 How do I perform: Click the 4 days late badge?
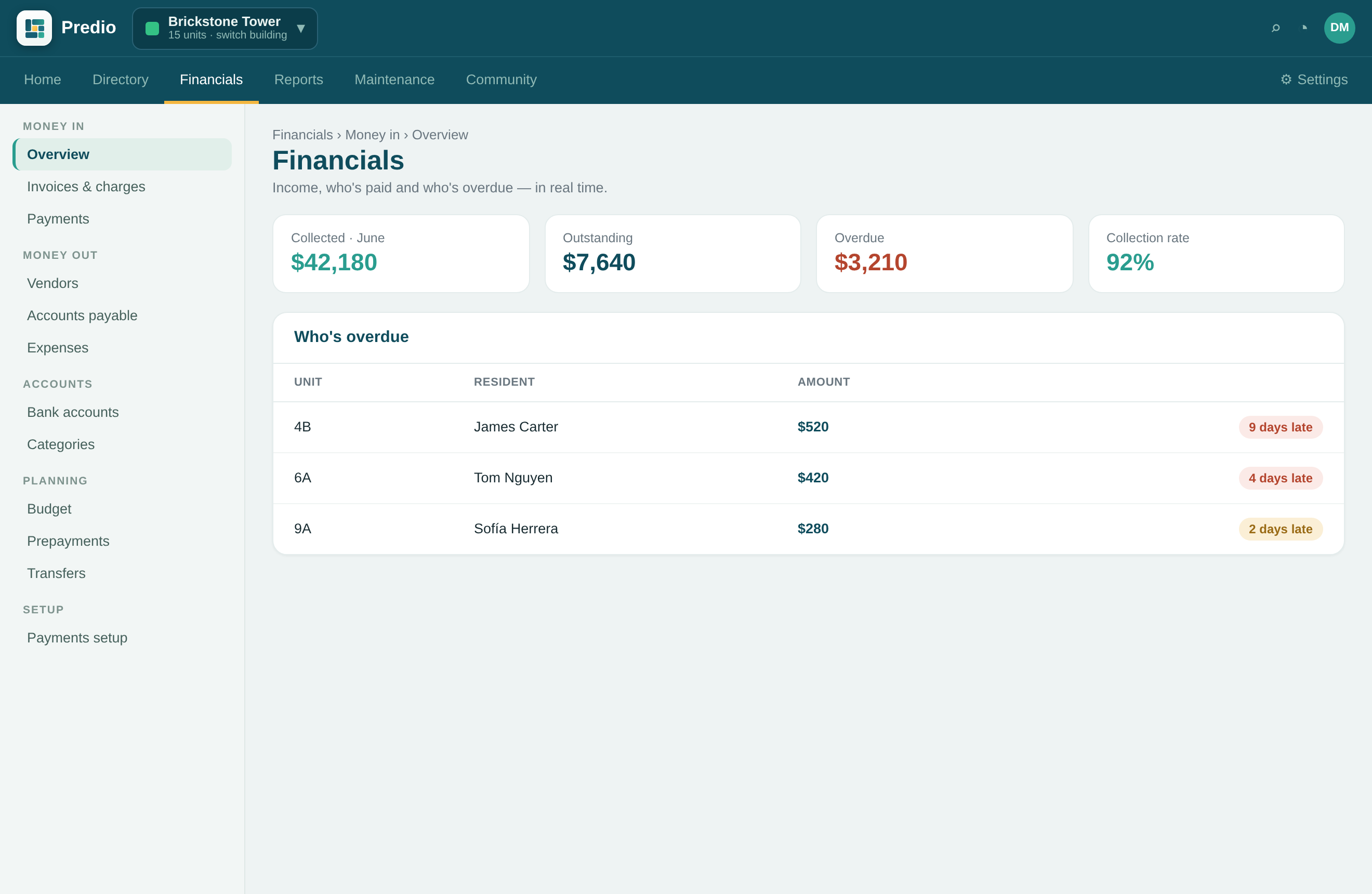1281,478
